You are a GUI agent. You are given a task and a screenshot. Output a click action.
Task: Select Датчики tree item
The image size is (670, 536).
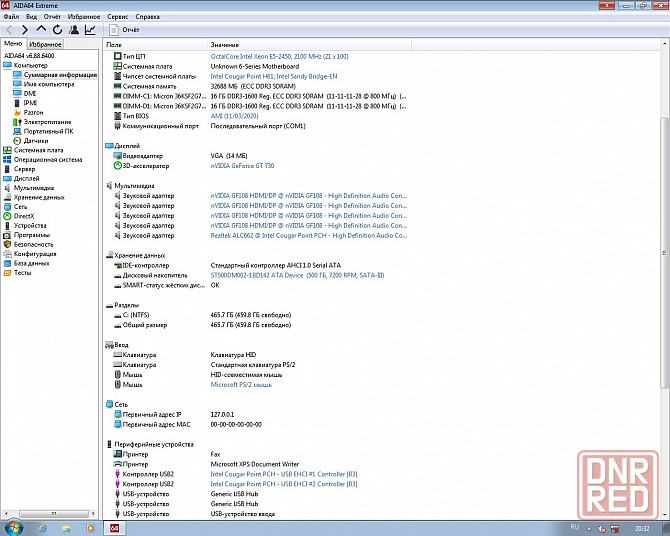[31, 141]
